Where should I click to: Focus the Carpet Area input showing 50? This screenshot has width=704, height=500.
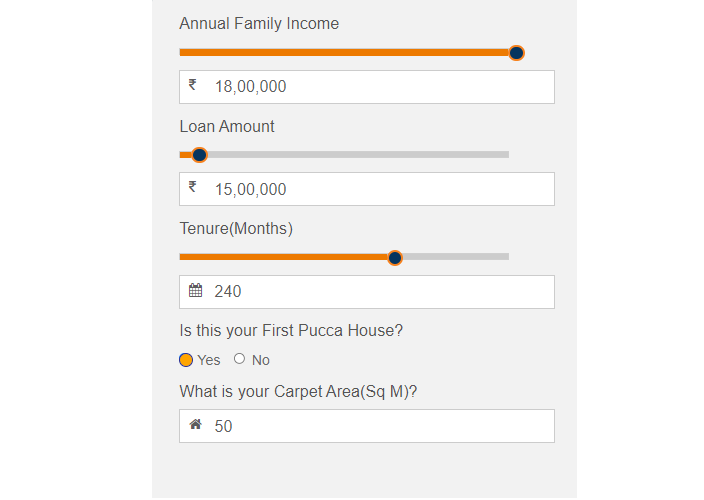point(367,426)
